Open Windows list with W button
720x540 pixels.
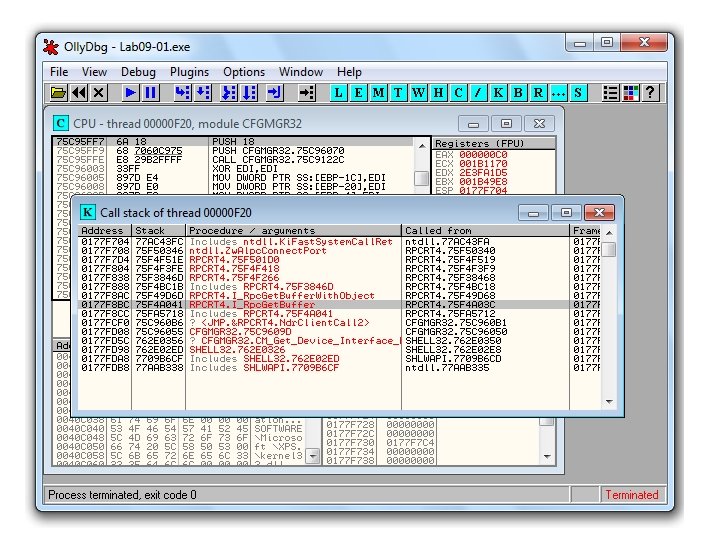(x=418, y=93)
